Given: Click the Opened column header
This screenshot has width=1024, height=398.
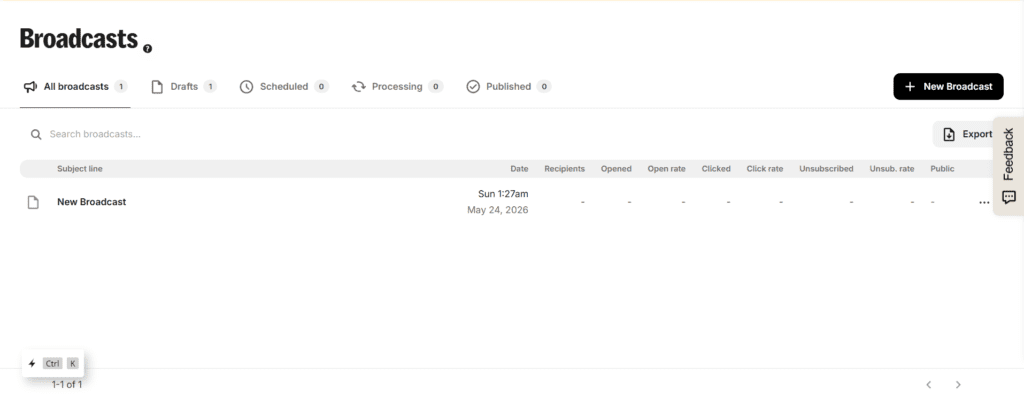Looking at the screenshot, I should tap(616, 169).
